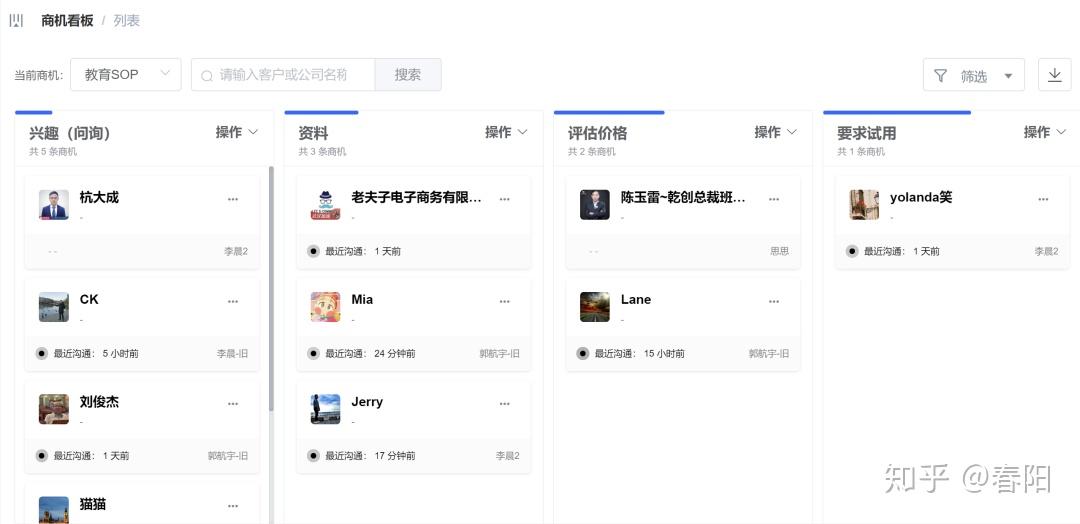Open more options on CK card
1080x524 pixels.
point(233,301)
